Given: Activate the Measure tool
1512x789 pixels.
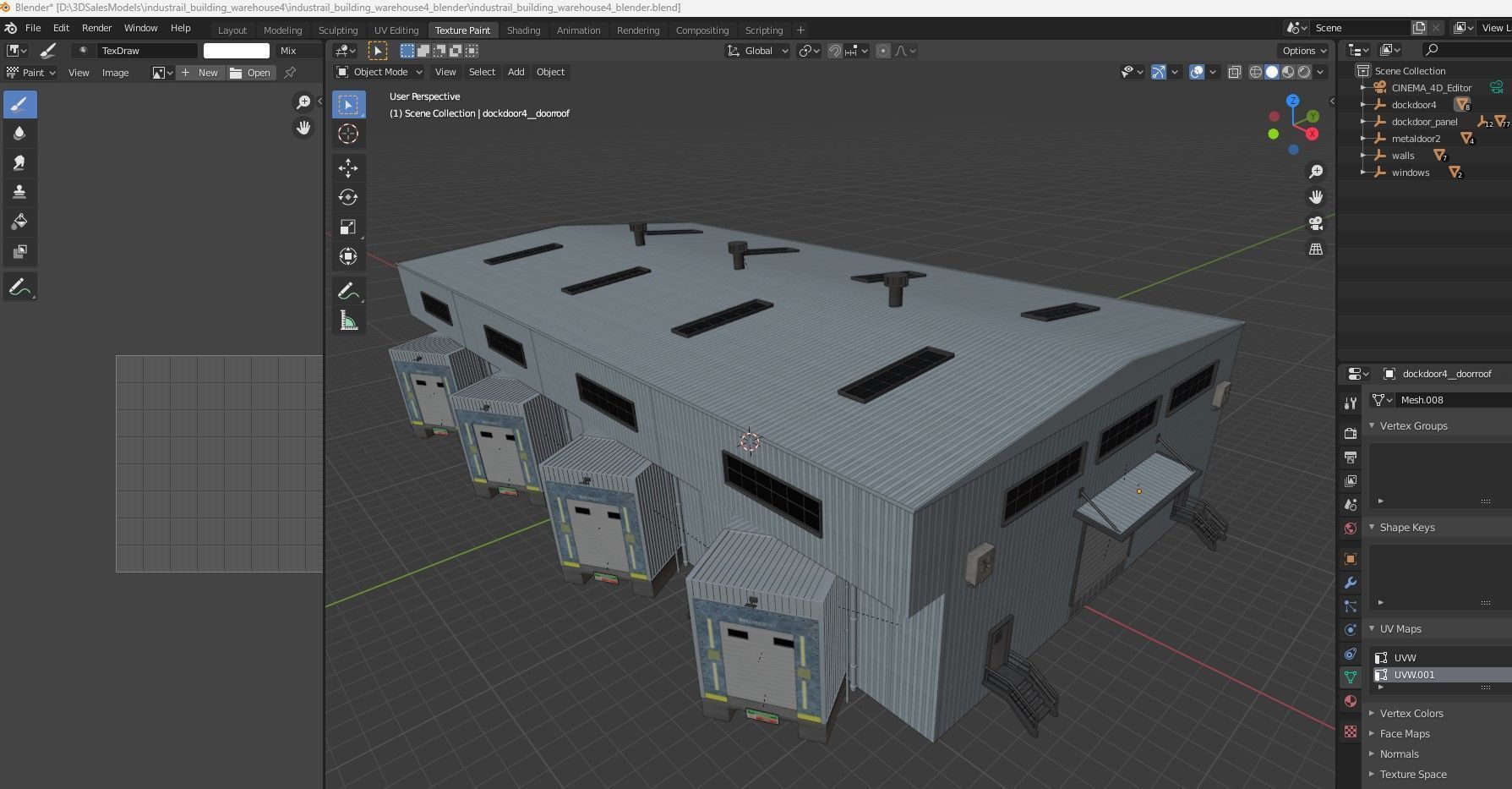Looking at the screenshot, I should tap(348, 321).
